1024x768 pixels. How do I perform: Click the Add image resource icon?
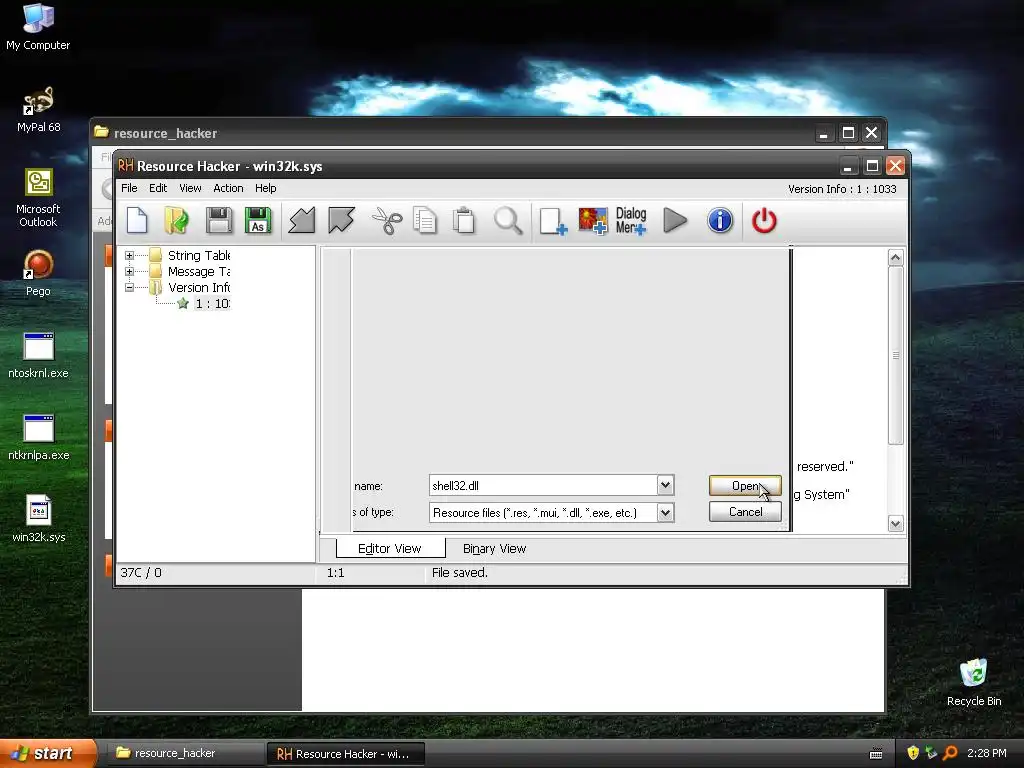point(593,221)
